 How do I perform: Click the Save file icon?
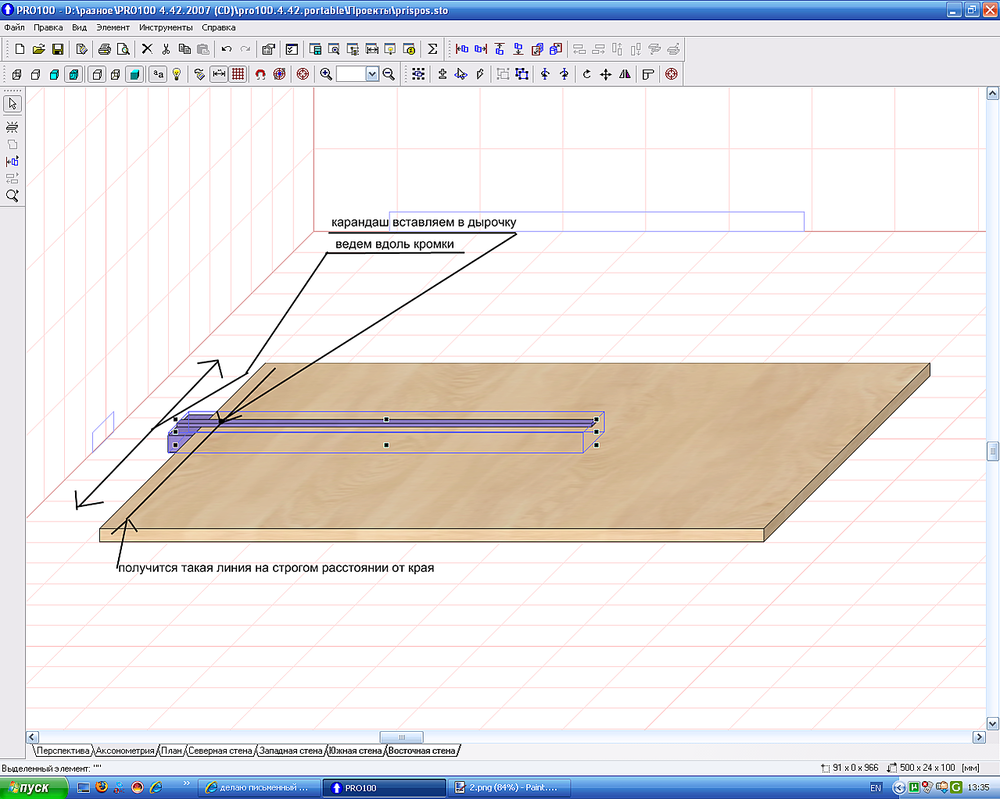click(58, 49)
